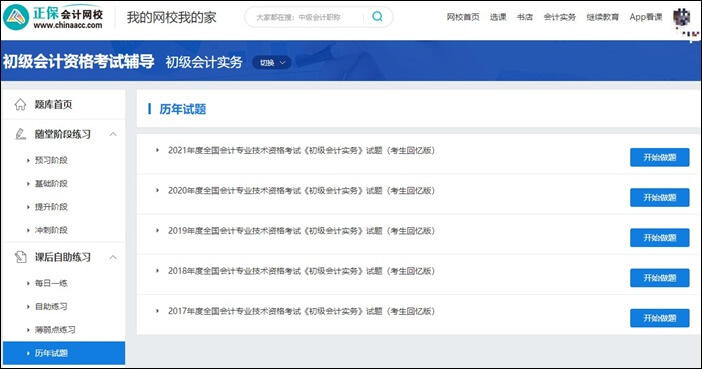Image resolution: width=702 pixels, height=369 pixels.
Task: Click the 2020年度全国会计专业技术资格考试 title
Action: tap(301, 190)
